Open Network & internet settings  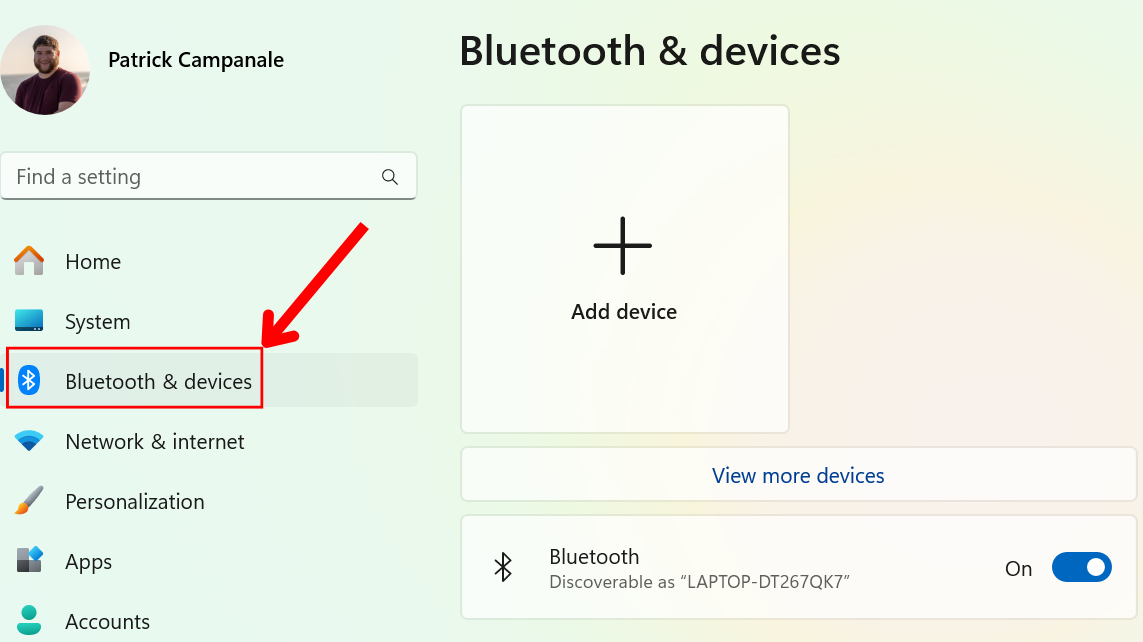[x=154, y=441]
